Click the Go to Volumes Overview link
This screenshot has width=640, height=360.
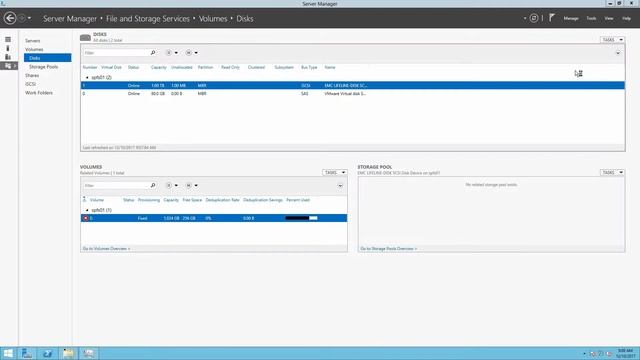tap(107, 249)
